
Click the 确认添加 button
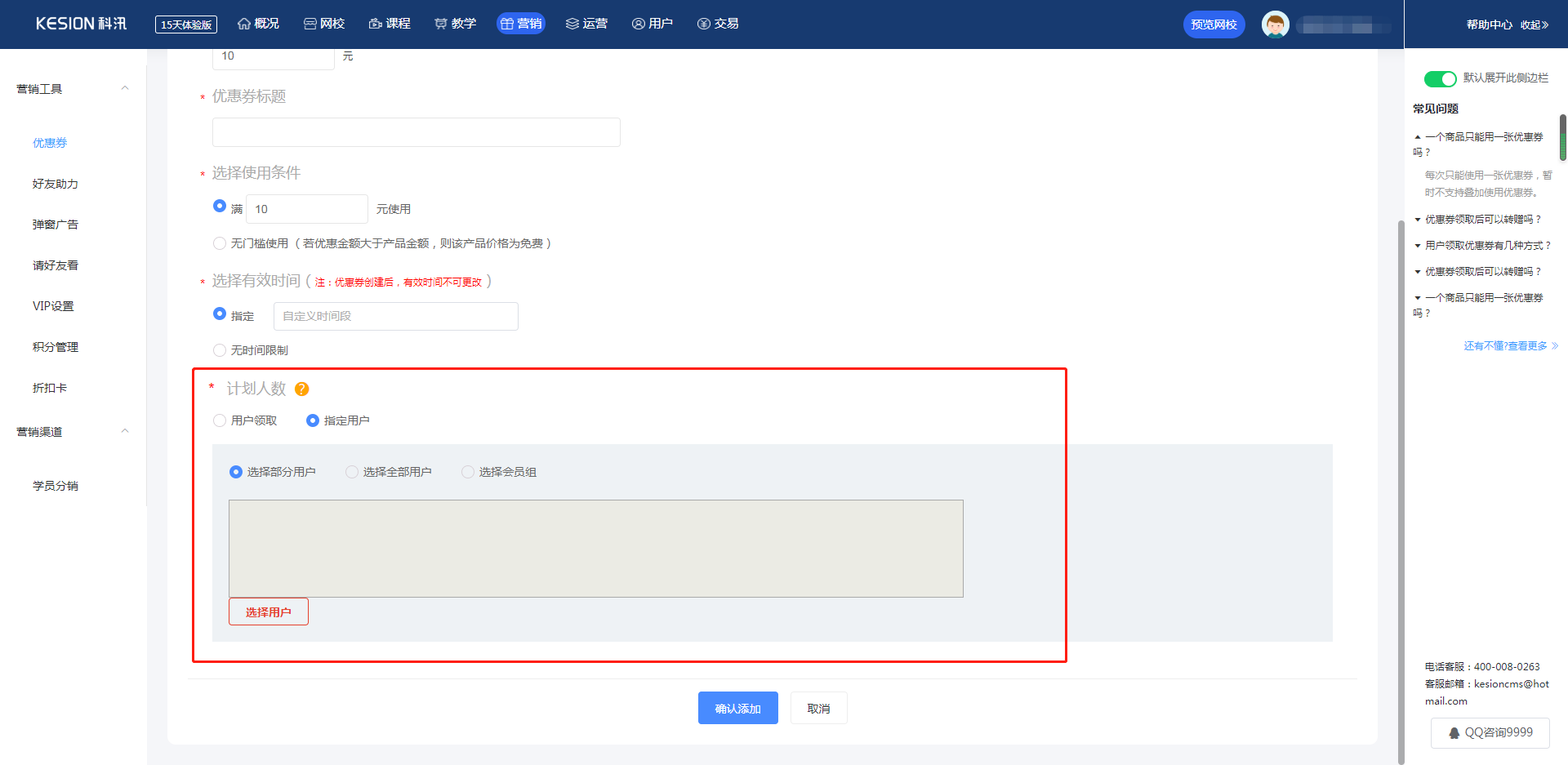[737, 708]
